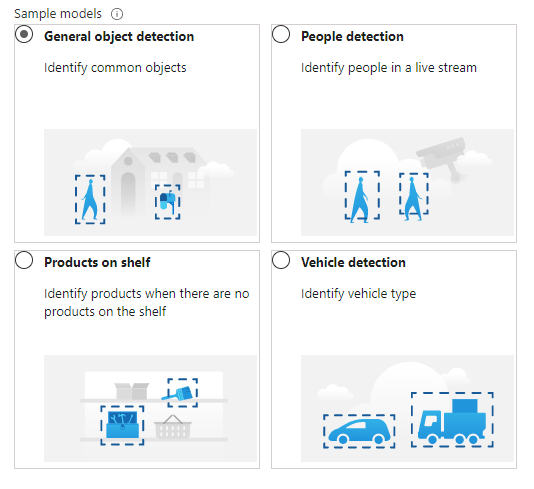This screenshot has width=534, height=489.
Task: Choose the Products on shelf radio button
Action: [x=24, y=260]
